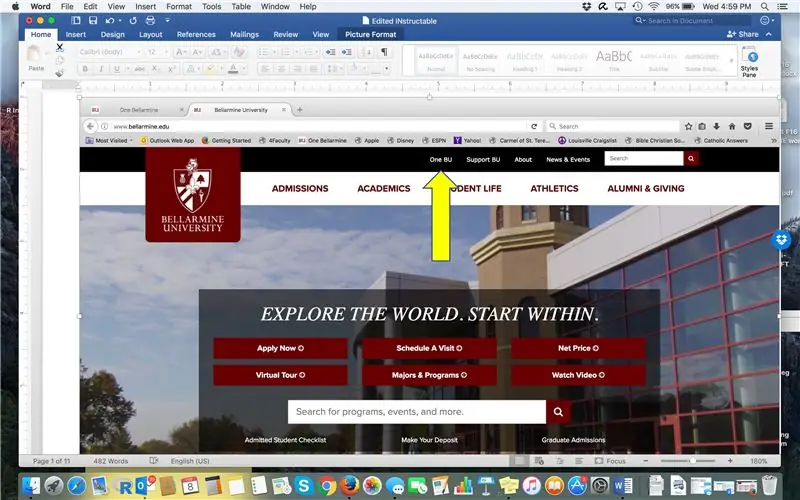Toggle Underline formatting
This screenshot has width=800, height=500.
pyautogui.click(x=117, y=68)
